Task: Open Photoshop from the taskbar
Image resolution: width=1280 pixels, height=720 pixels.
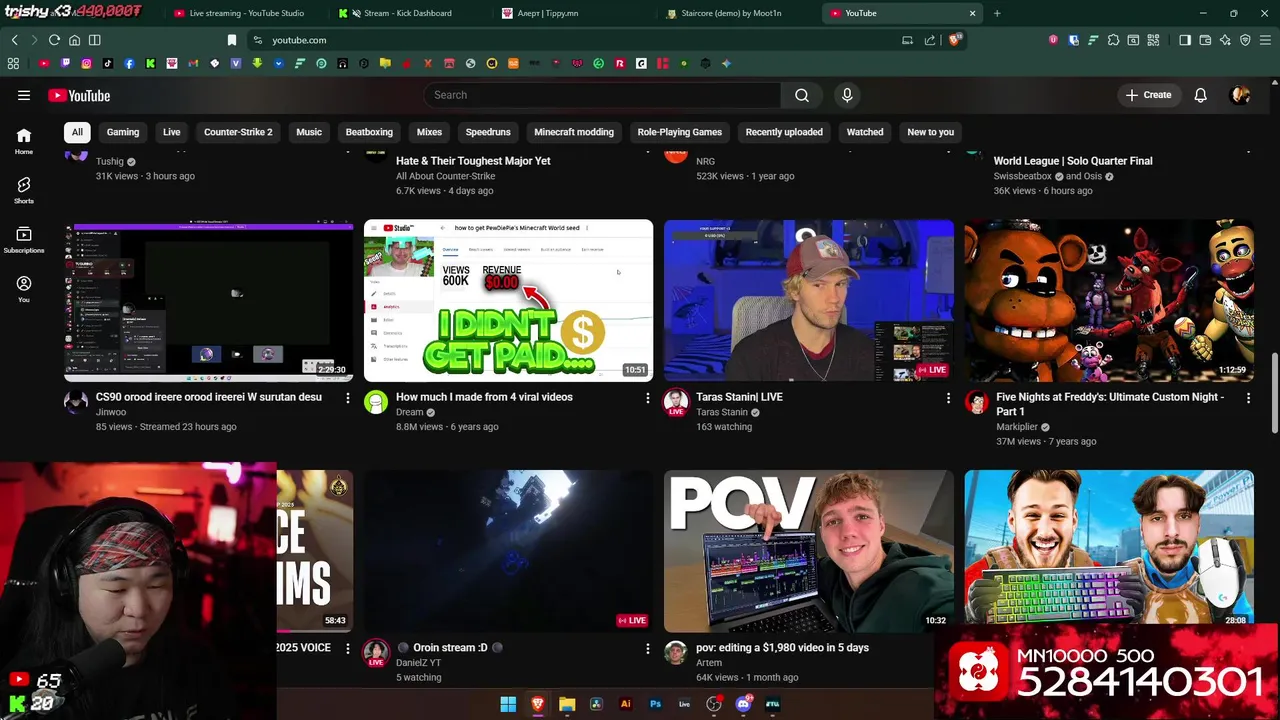Action: (x=655, y=704)
